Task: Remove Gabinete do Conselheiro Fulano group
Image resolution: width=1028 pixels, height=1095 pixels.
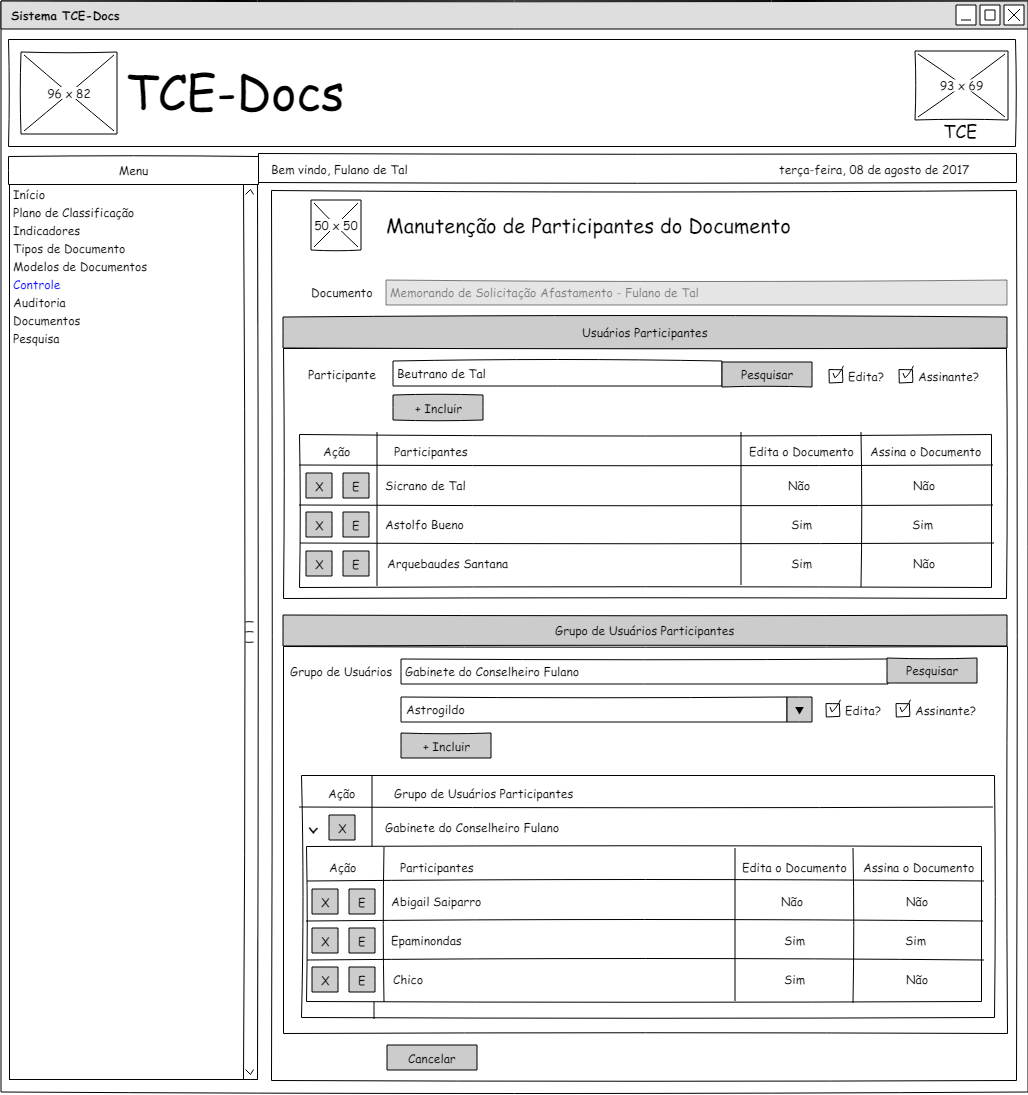Action: [342, 828]
